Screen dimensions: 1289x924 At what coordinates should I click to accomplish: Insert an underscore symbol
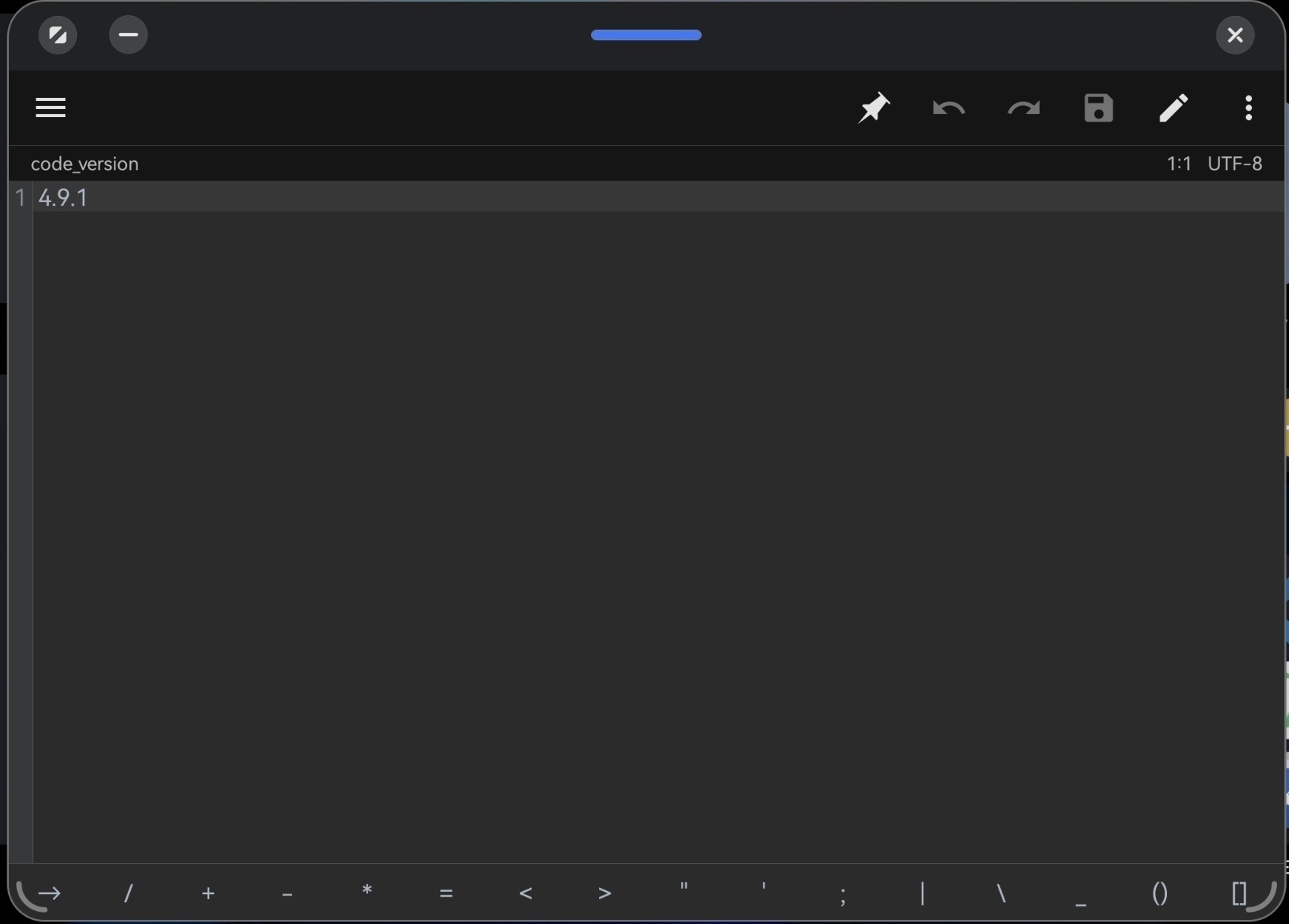tap(1080, 904)
